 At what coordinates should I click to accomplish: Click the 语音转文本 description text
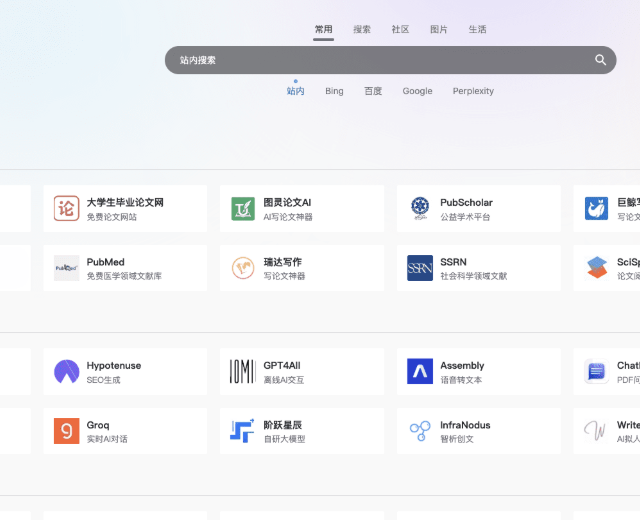coord(461,380)
